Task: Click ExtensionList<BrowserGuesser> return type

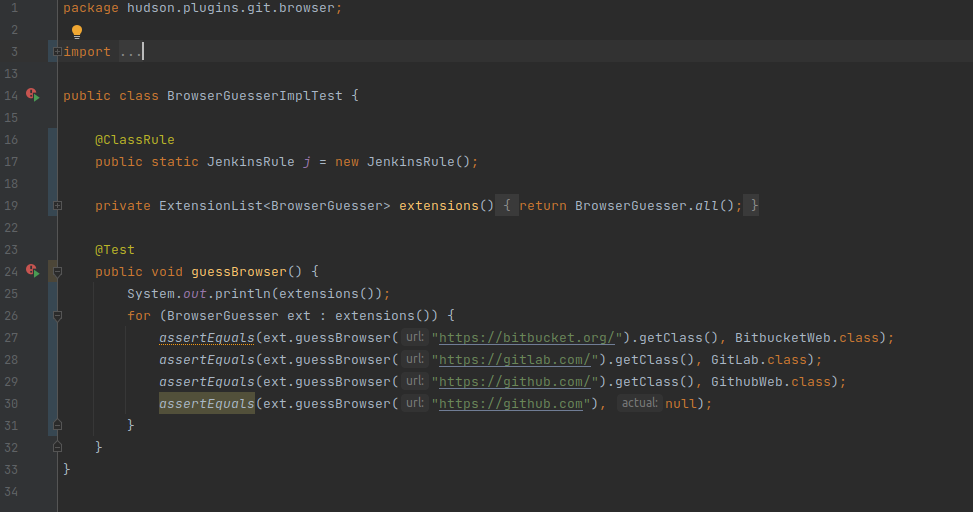Action: [x=274, y=205]
